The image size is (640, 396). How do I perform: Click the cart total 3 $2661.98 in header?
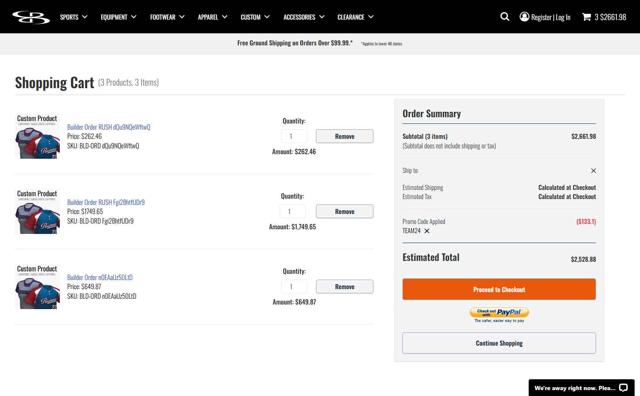pyautogui.click(x=610, y=17)
